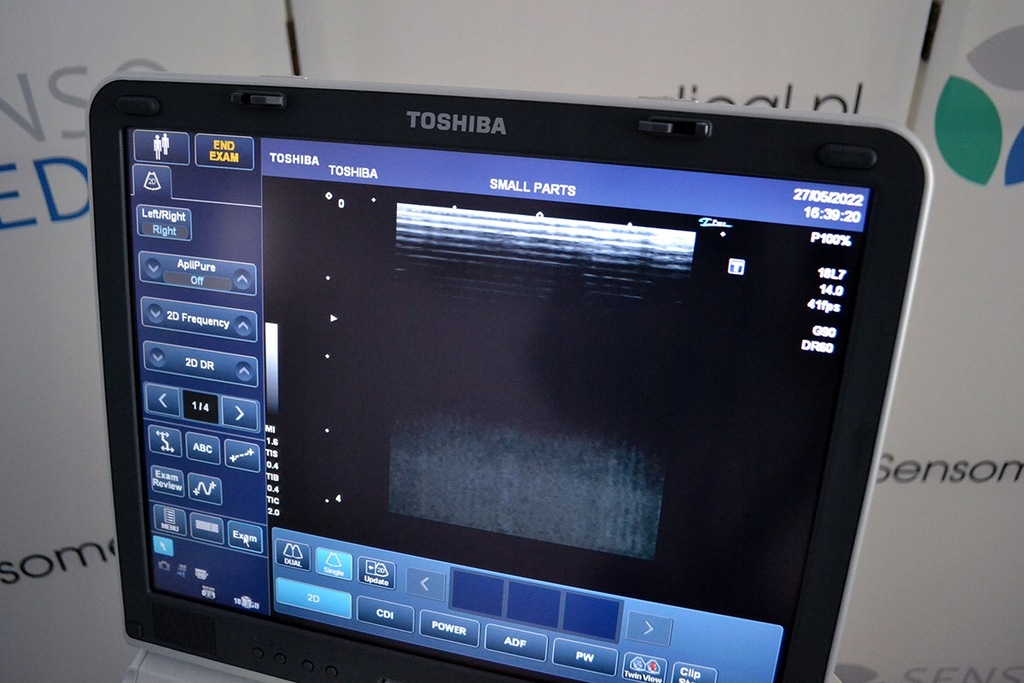
Task: Select the caliper measurement tool icon
Action: coord(165,441)
